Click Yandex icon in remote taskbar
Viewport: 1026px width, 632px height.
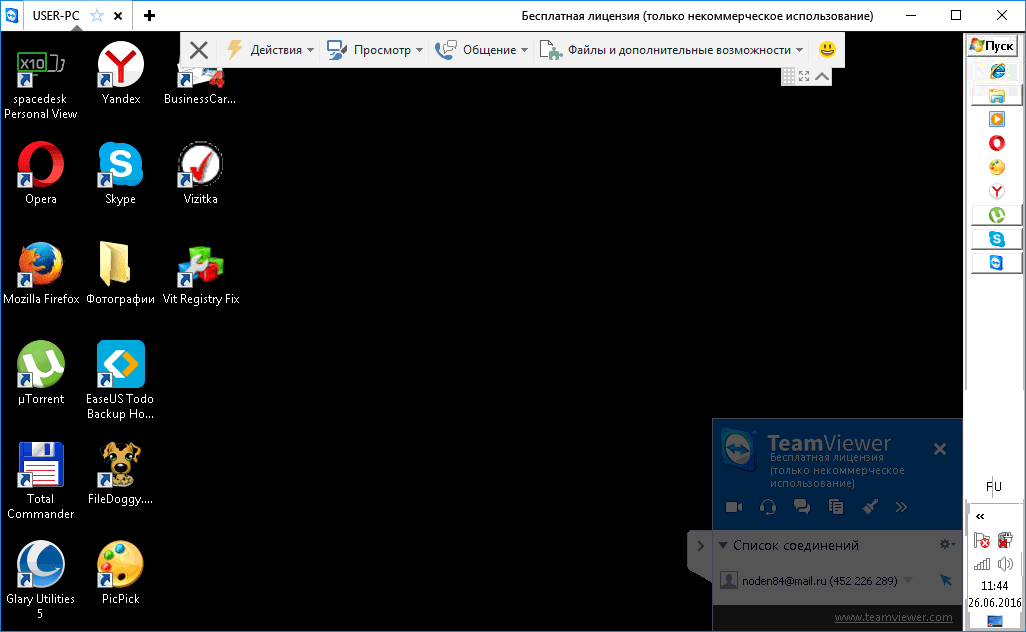997,191
